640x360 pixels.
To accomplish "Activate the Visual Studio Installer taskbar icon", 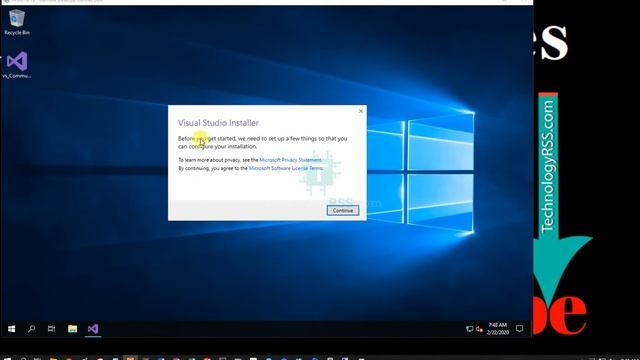I will [93, 329].
